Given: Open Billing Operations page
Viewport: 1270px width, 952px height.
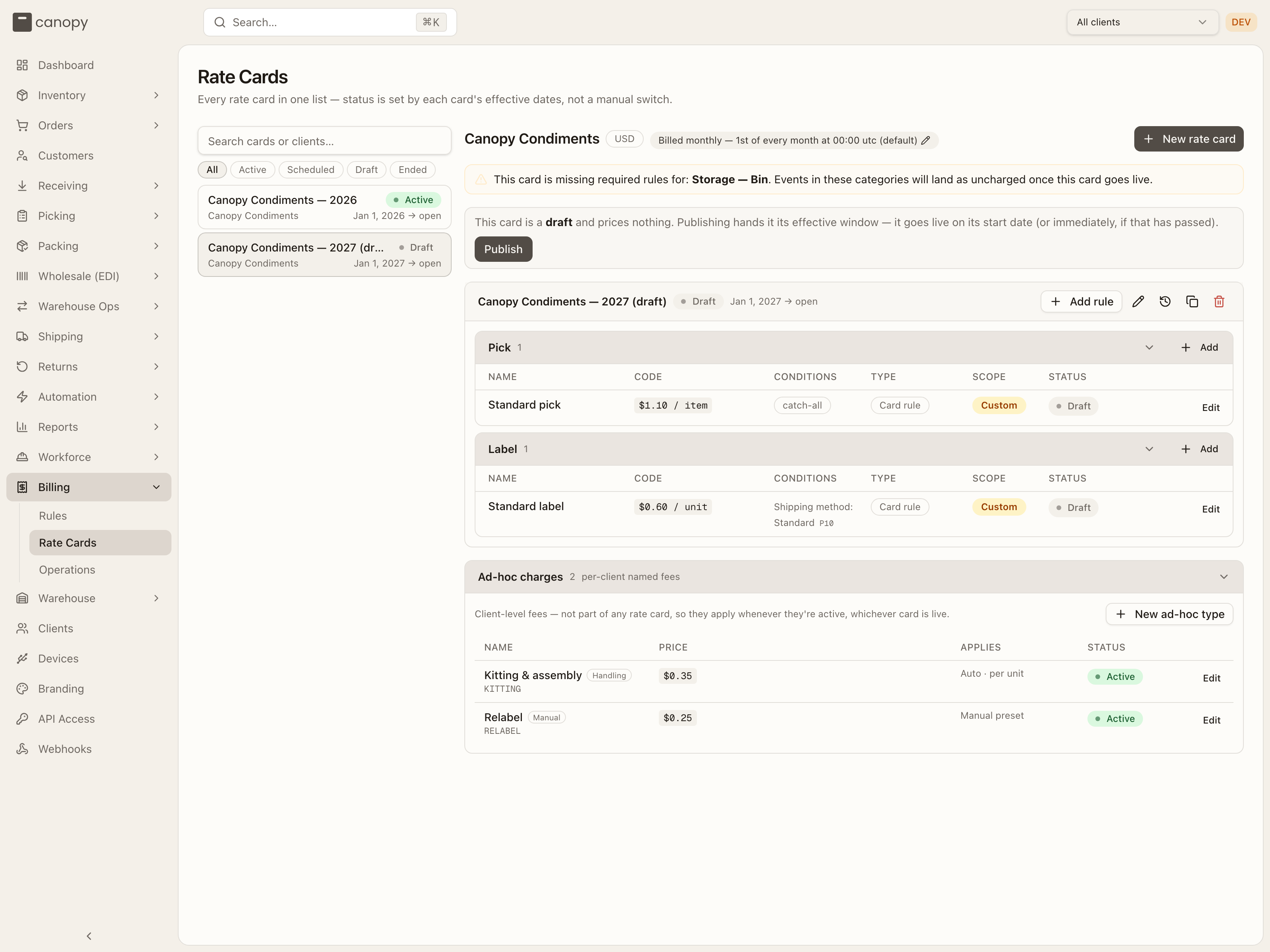Looking at the screenshot, I should [x=100, y=570].
